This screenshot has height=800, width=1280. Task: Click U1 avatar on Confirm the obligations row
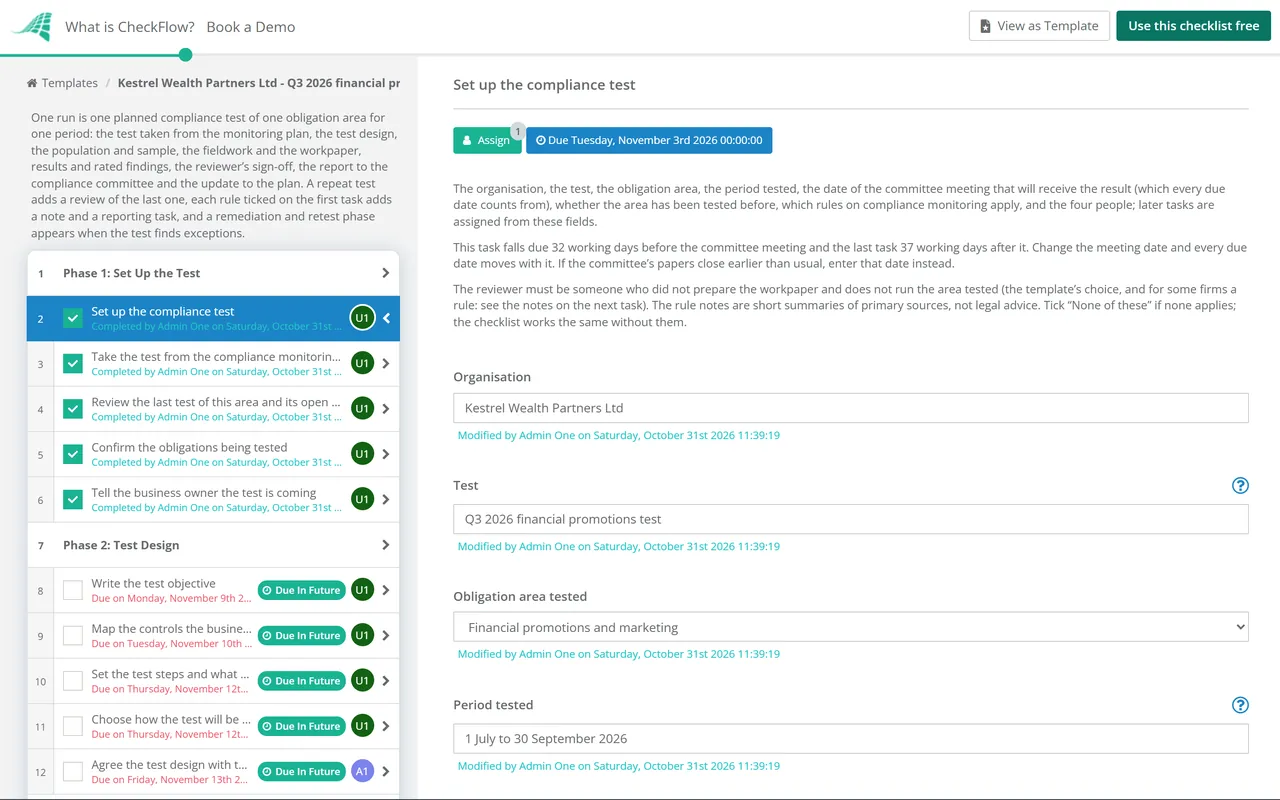coord(362,454)
